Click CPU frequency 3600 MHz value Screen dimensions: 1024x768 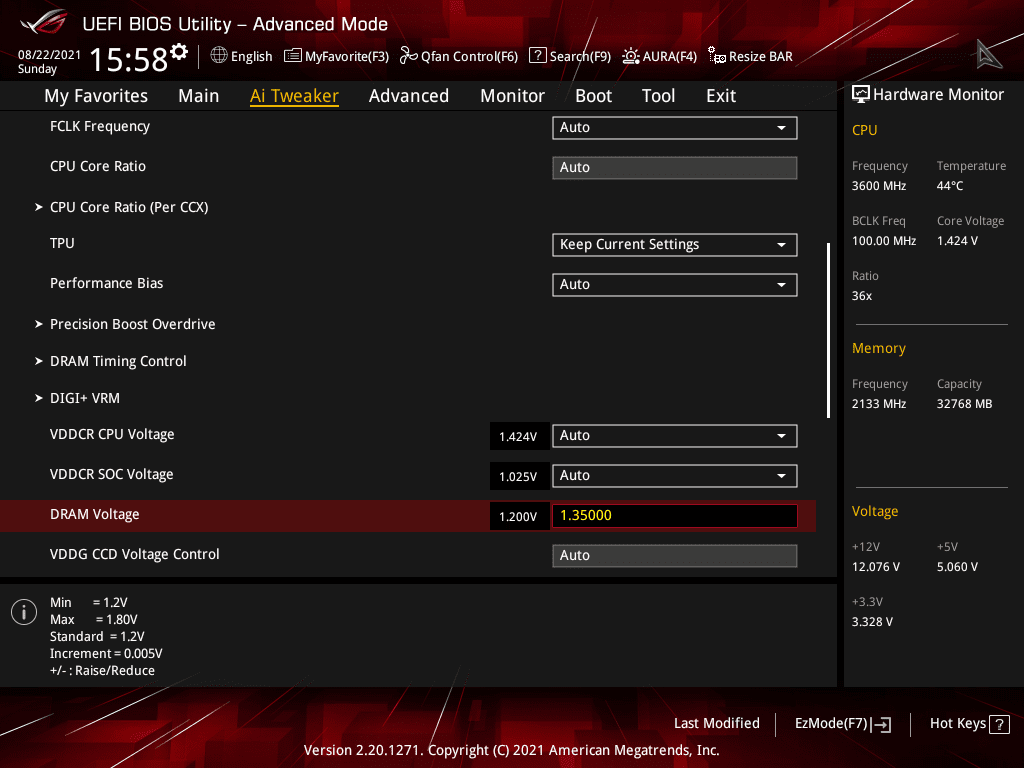(879, 186)
